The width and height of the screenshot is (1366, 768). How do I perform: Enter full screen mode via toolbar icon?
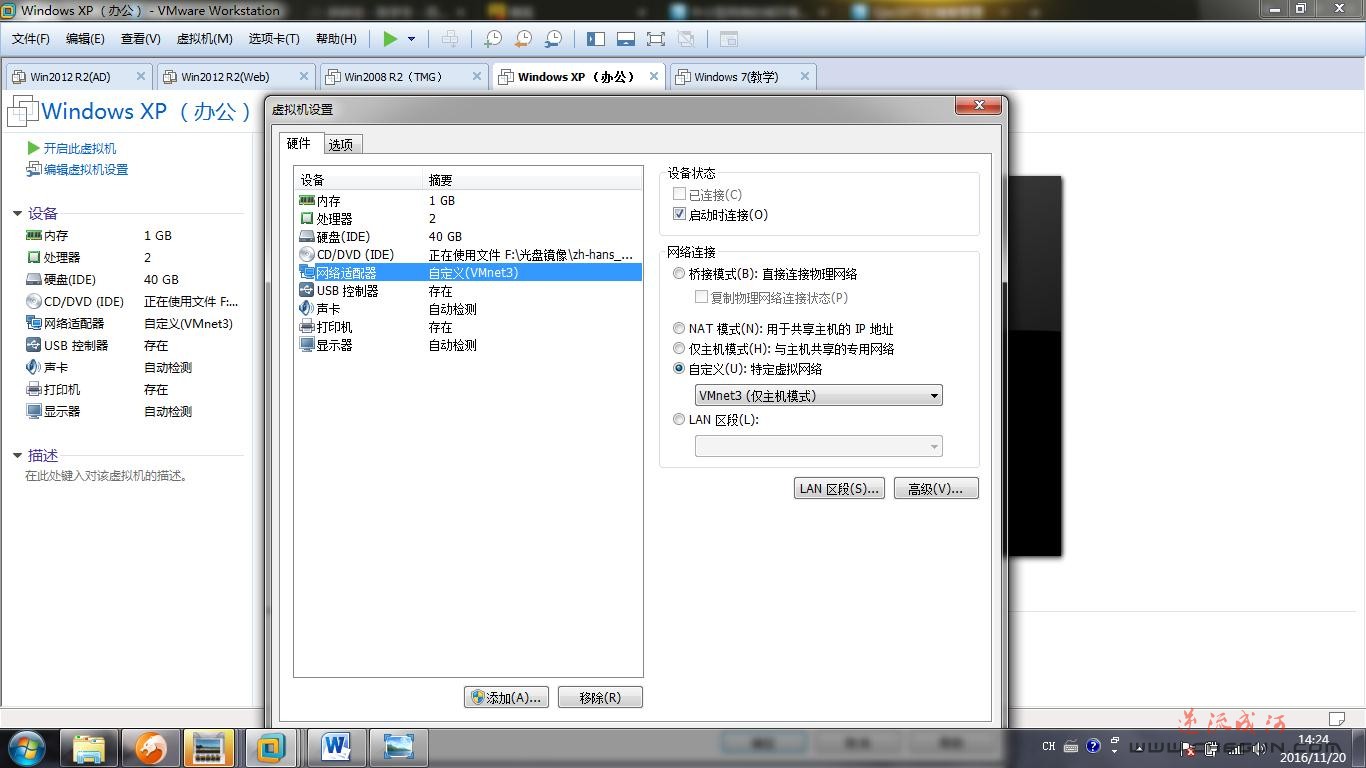pyautogui.click(x=656, y=39)
